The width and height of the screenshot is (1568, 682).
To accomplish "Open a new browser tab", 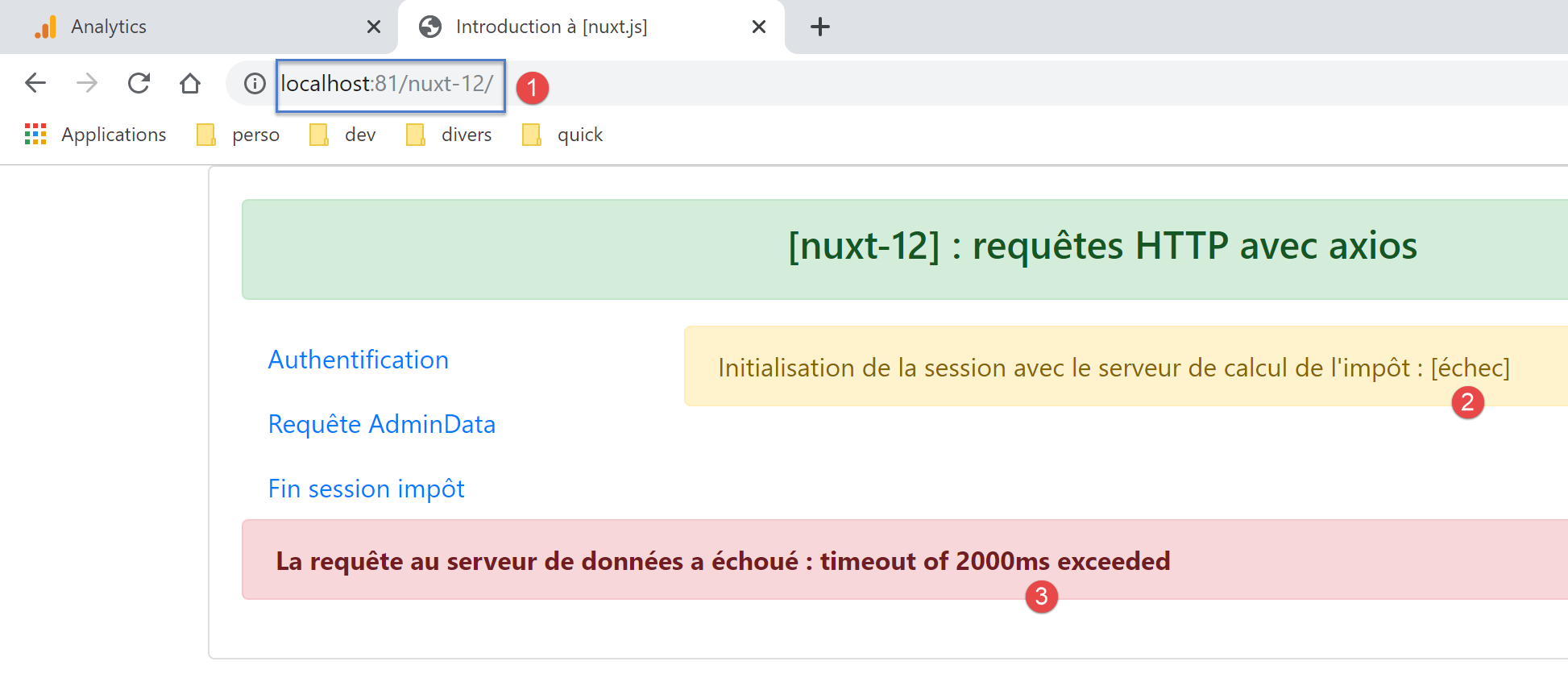I will 819,27.
